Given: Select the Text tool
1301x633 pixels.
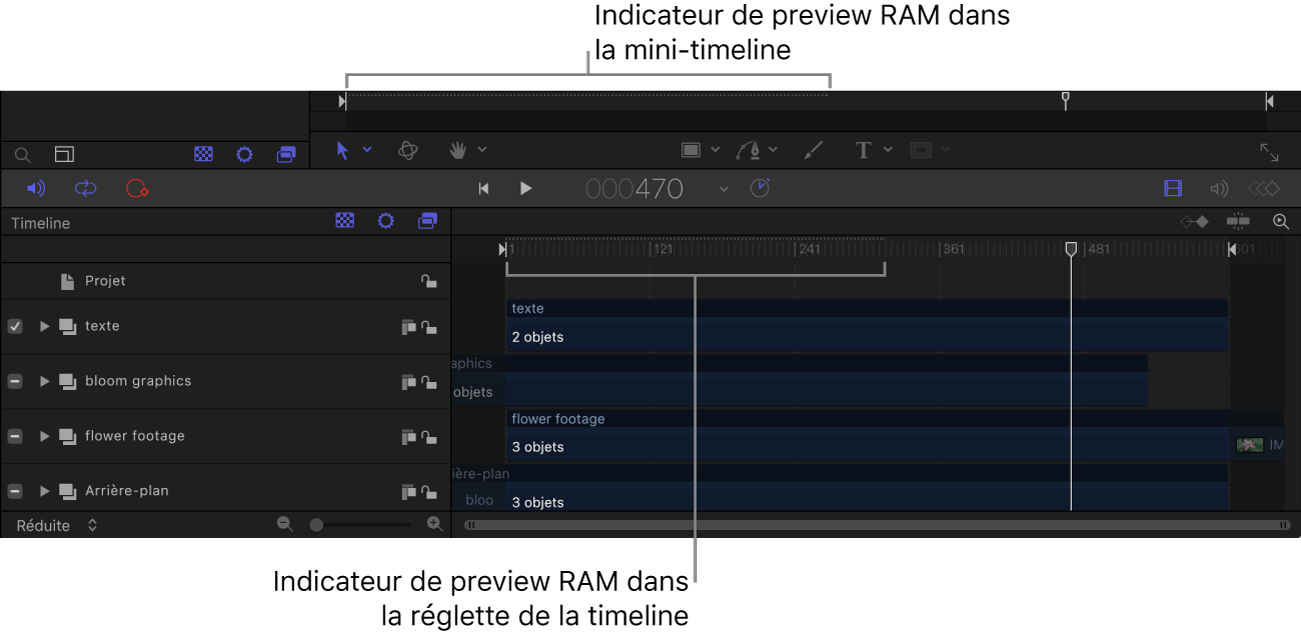Looking at the screenshot, I should point(863,149).
